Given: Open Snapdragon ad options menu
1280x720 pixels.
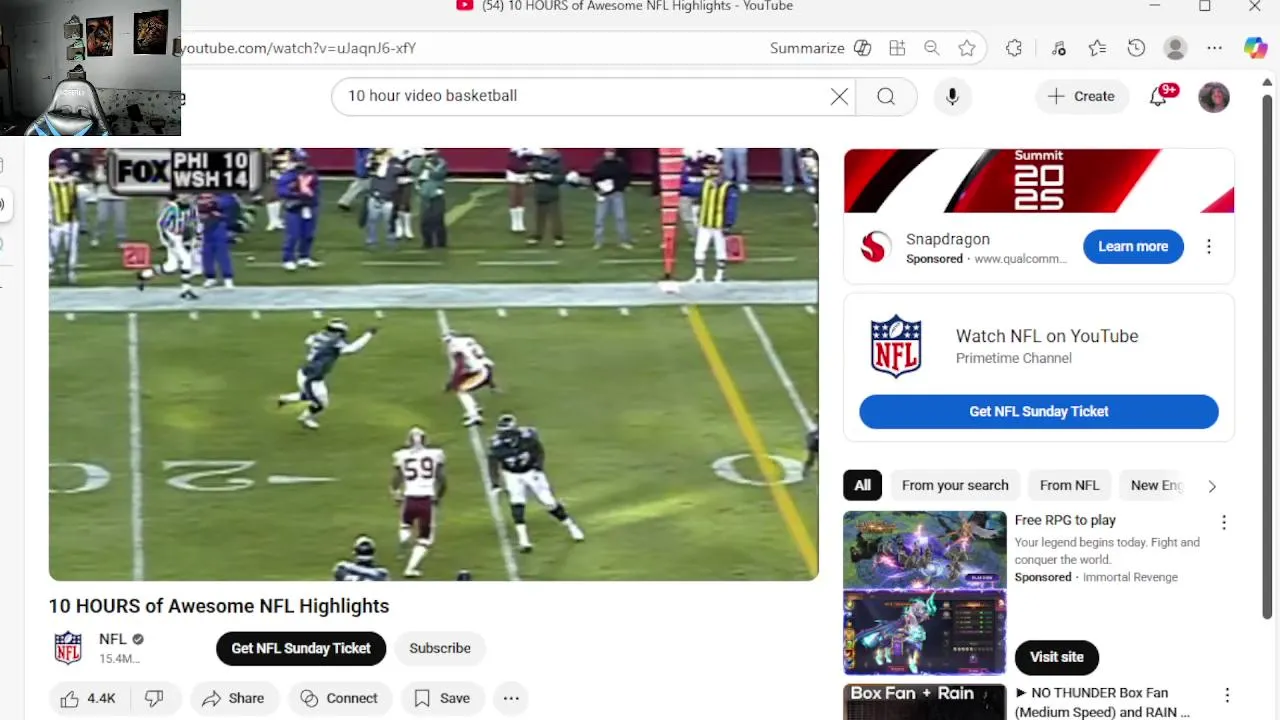Looking at the screenshot, I should 1209,246.
